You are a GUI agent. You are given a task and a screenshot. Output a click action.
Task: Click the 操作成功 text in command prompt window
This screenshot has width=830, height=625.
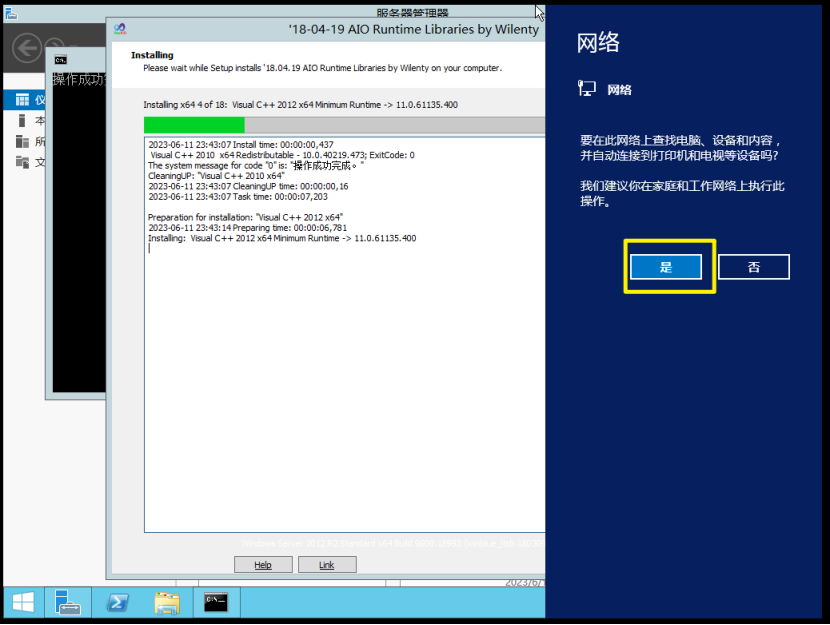pos(79,80)
